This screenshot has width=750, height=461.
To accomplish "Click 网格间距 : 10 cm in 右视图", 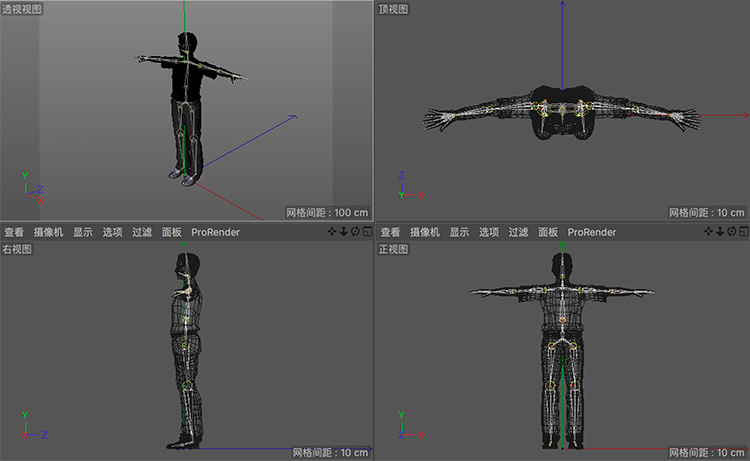I will [331, 452].
